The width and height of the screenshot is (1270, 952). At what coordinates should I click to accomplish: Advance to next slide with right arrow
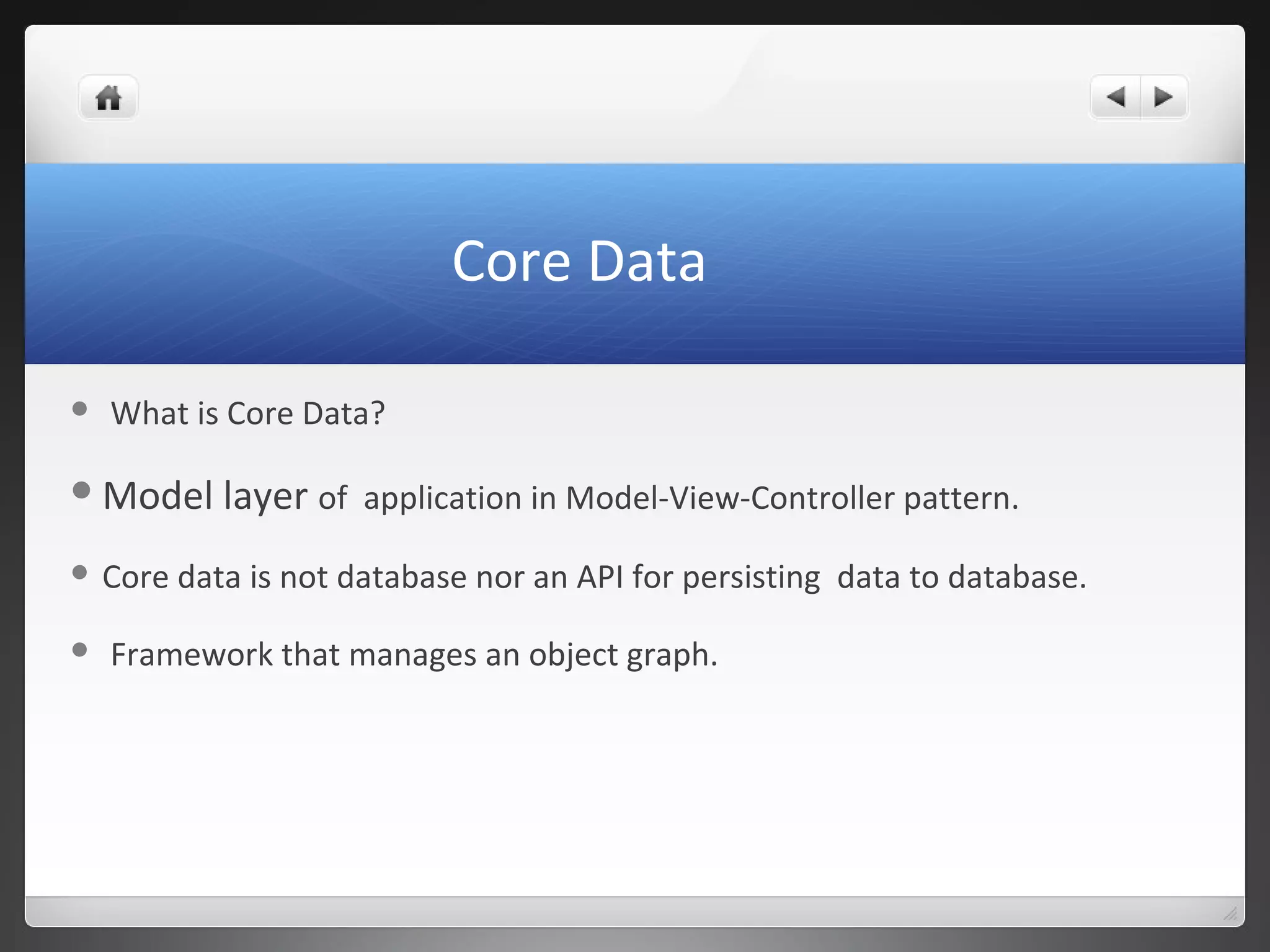coord(1164,97)
